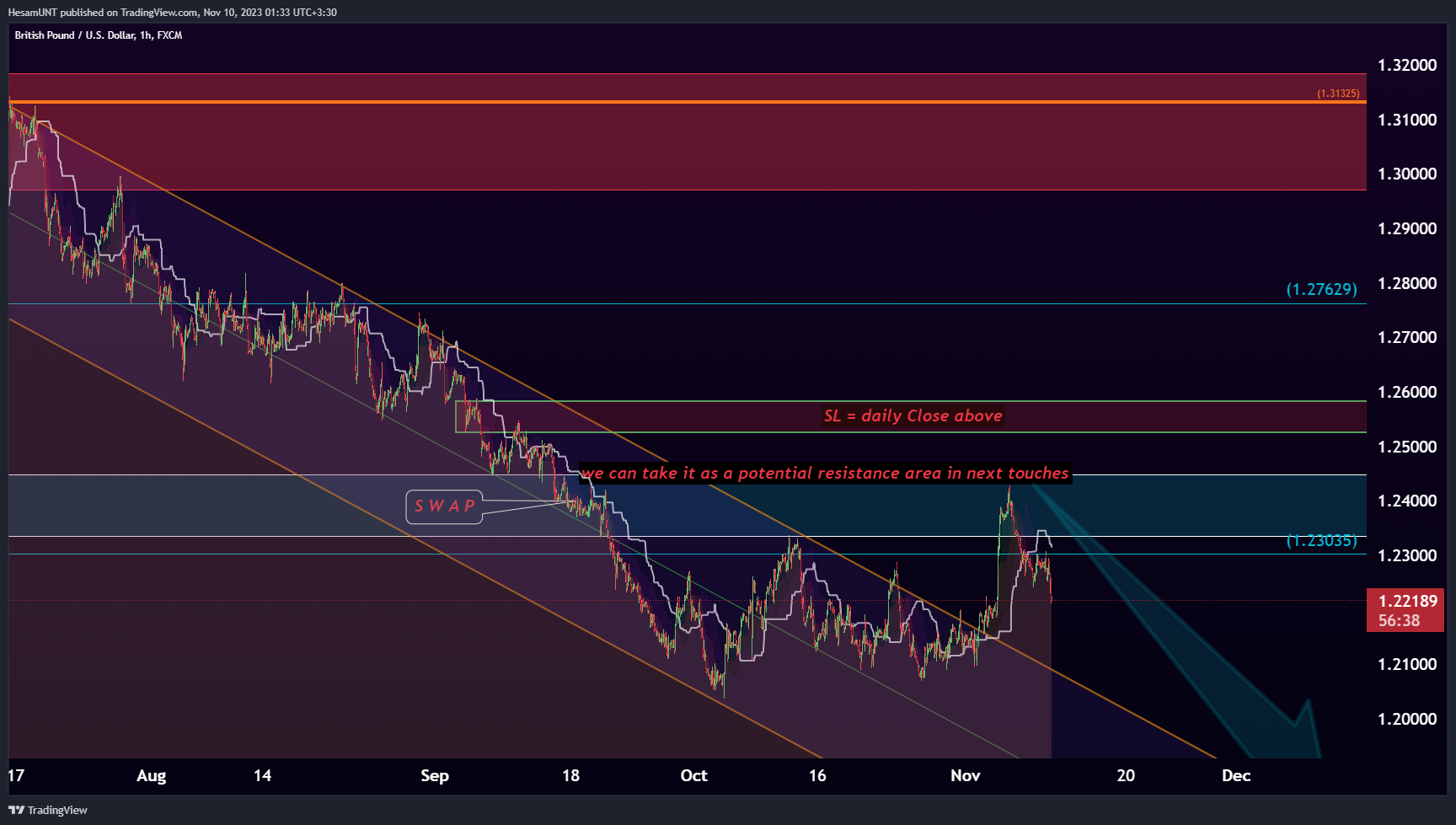Click the 14 date label on time axis
This screenshot has height=825, width=1456.
[x=263, y=776]
